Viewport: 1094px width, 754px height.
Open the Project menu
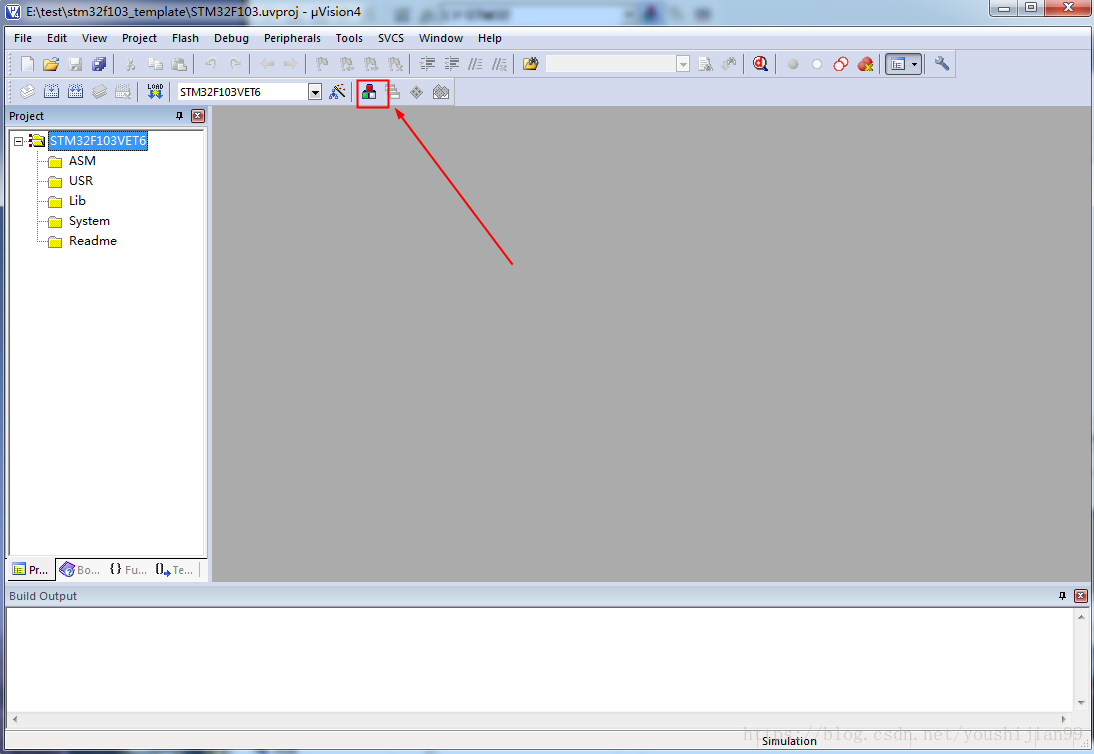[140, 38]
